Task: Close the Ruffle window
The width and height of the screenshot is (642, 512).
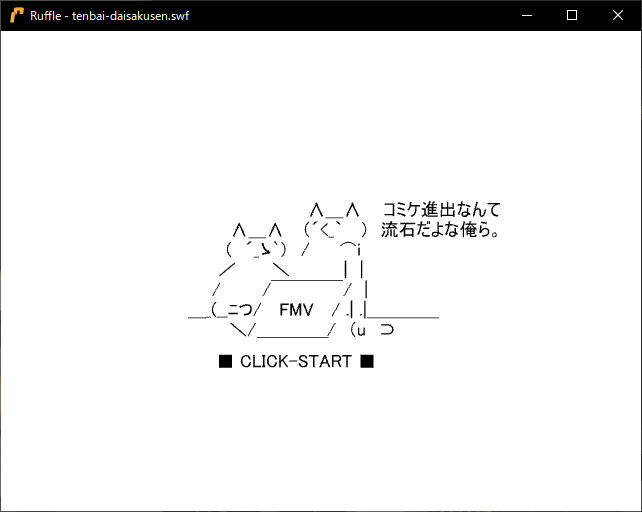Action: 618,15
